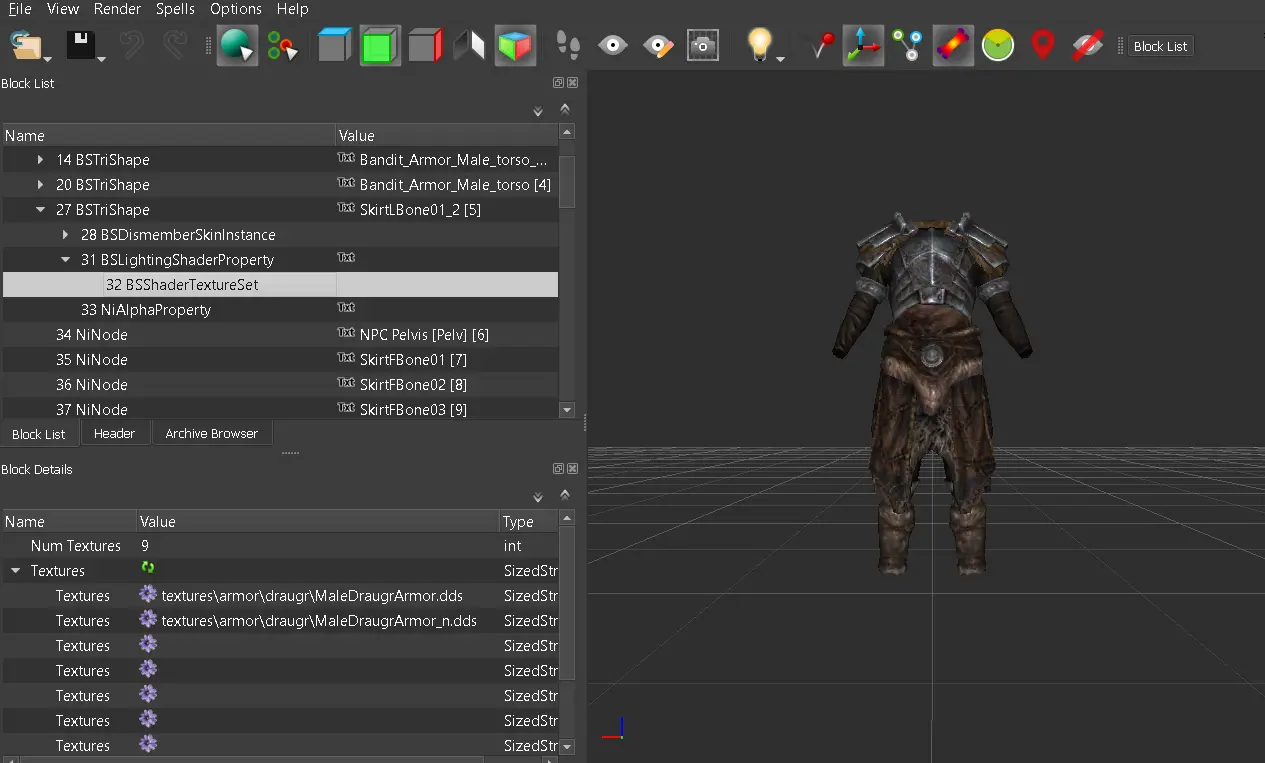Select the Walk footsteps view icon

coord(568,46)
